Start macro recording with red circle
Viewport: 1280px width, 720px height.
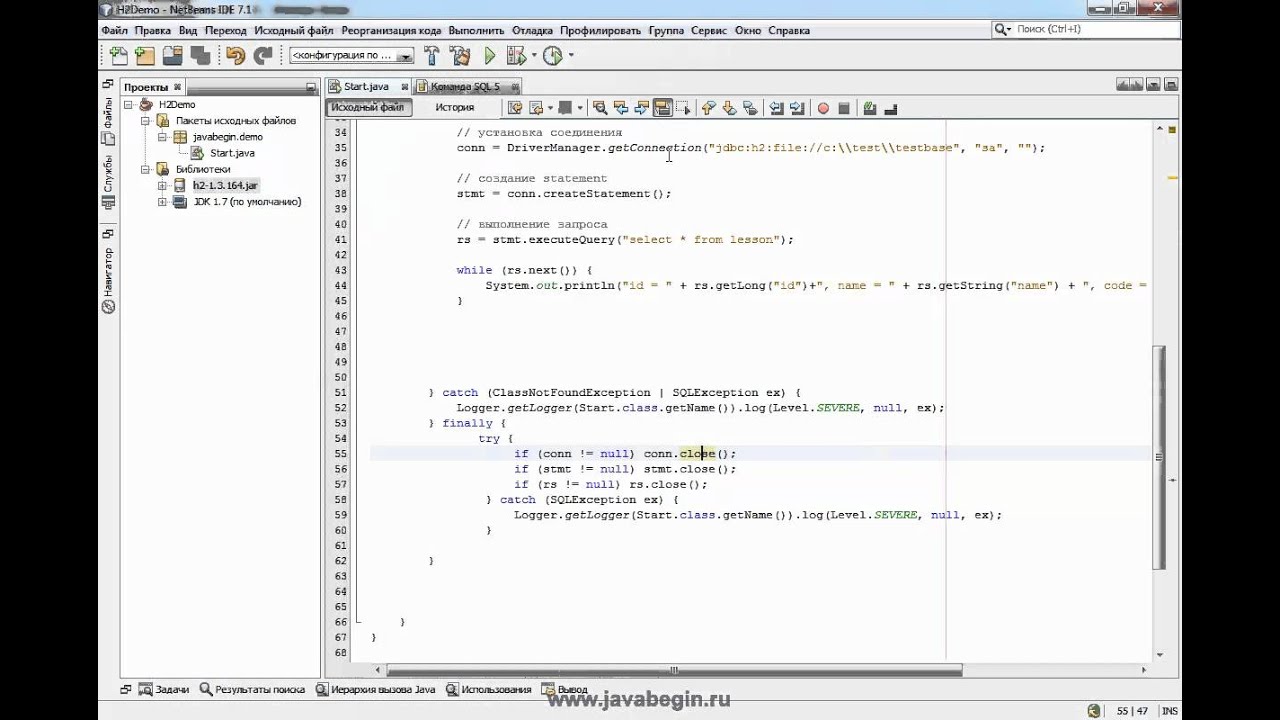click(x=823, y=108)
